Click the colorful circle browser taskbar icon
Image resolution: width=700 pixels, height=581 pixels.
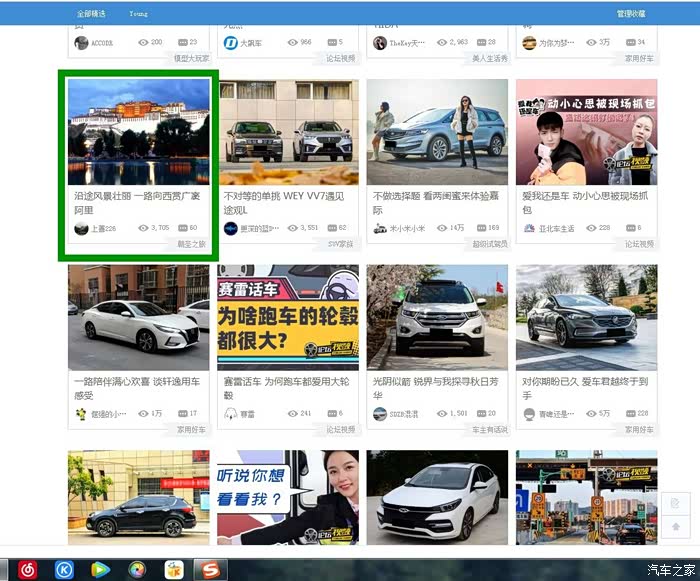coord(137,569)
